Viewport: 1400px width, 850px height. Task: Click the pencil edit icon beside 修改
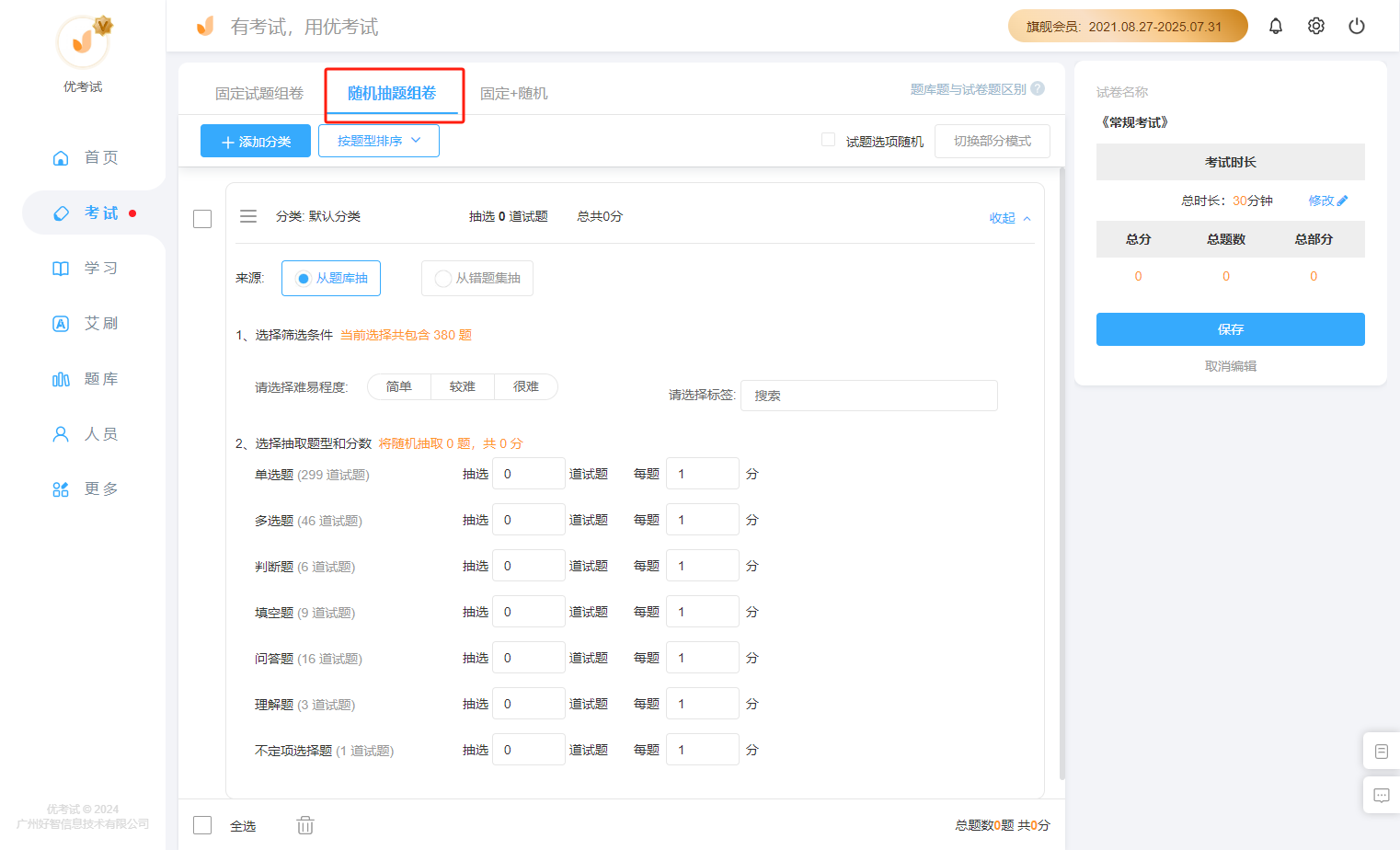click(x=1343, y=201)
